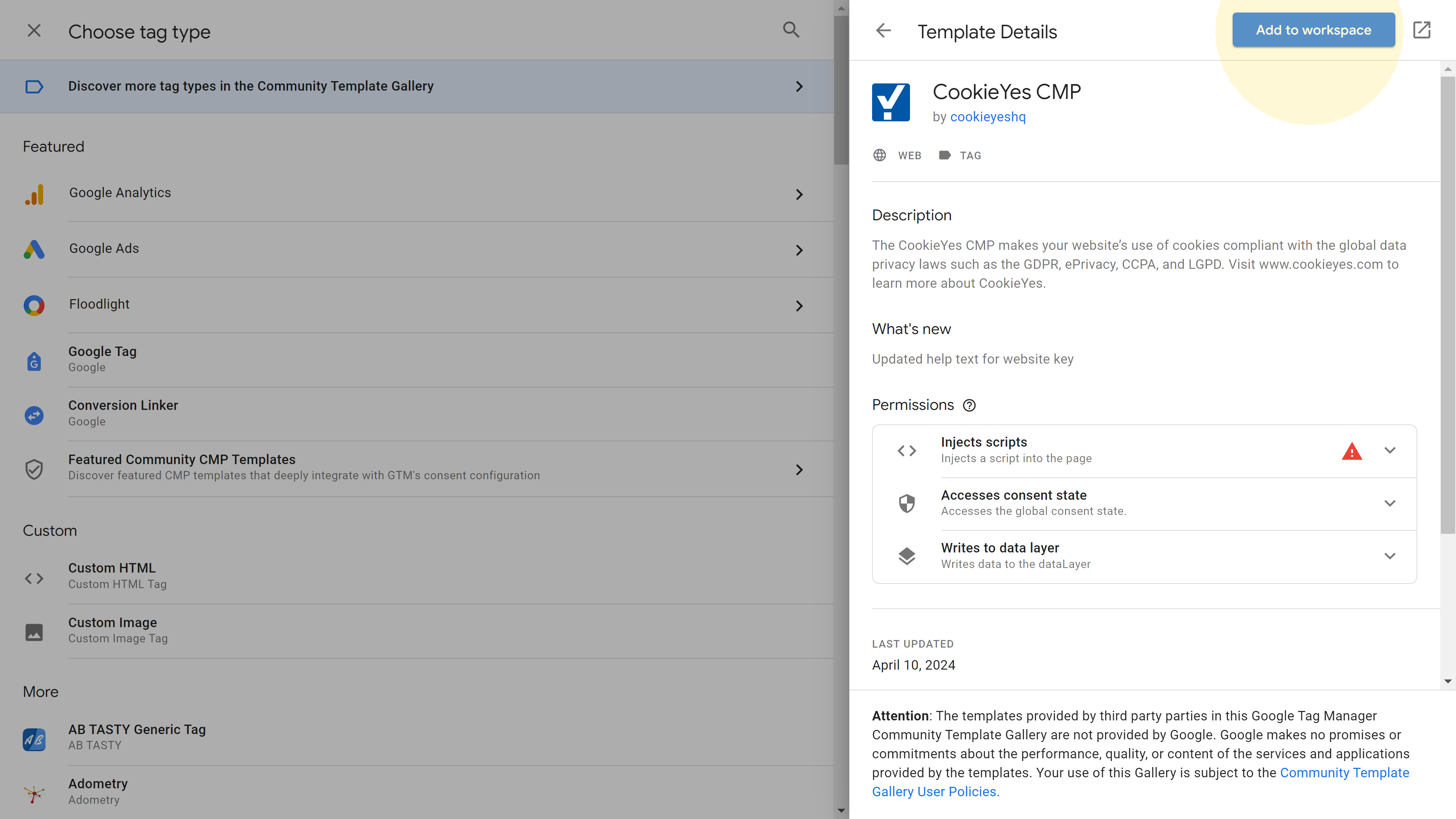Viewport: 1456px width, 819px height.
Task: Click Add to workspace button
Action: (x=1313, y=30)
